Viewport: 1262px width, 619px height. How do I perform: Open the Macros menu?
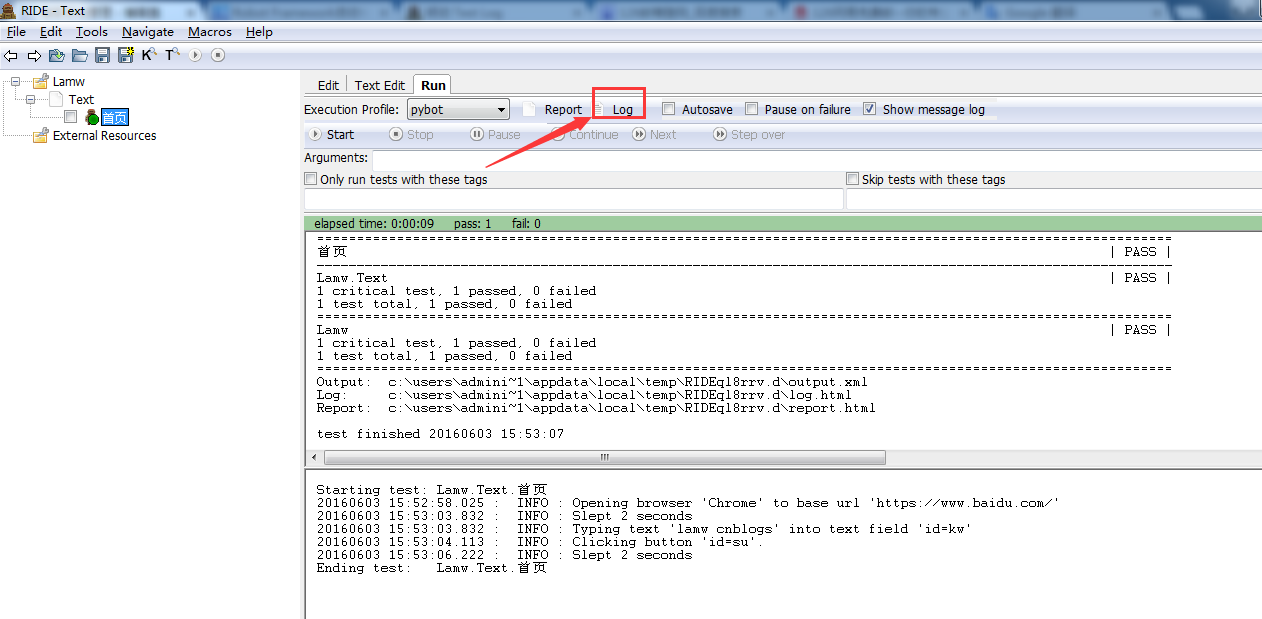click(x=210, y=32)
